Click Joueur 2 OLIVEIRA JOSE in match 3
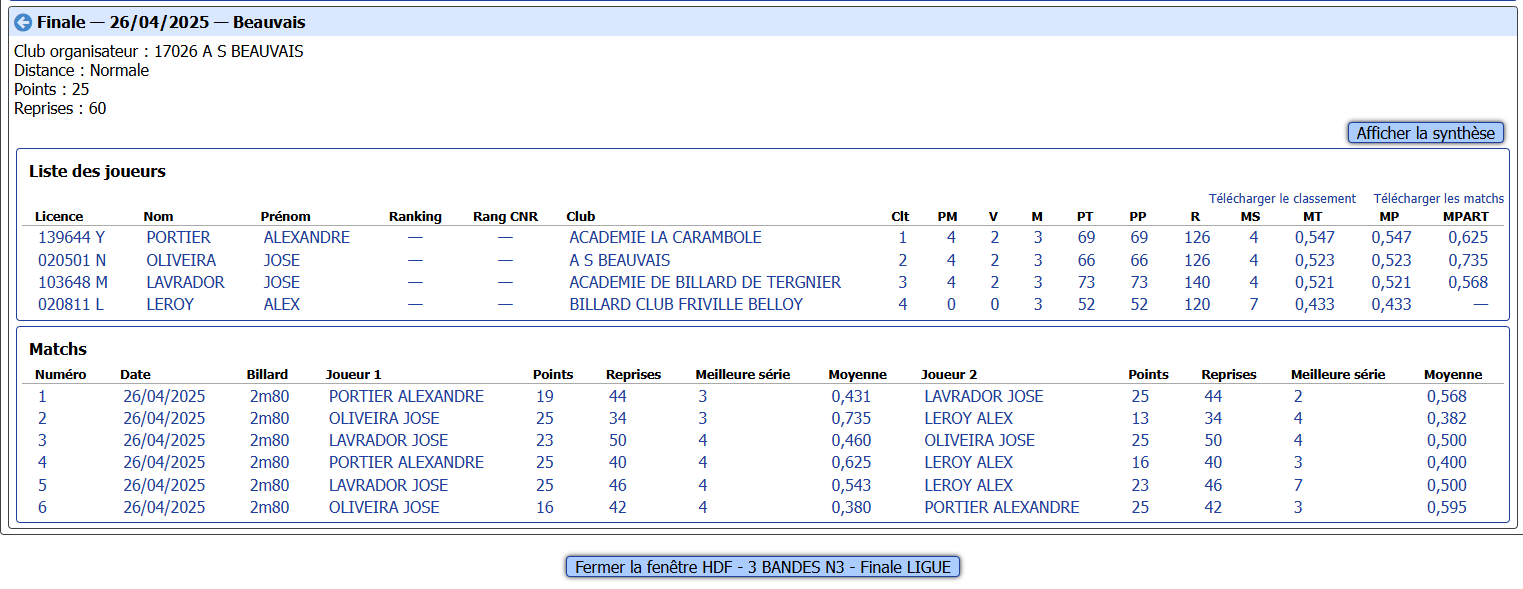Screen dimensions: 1523x589 (979, 440)
